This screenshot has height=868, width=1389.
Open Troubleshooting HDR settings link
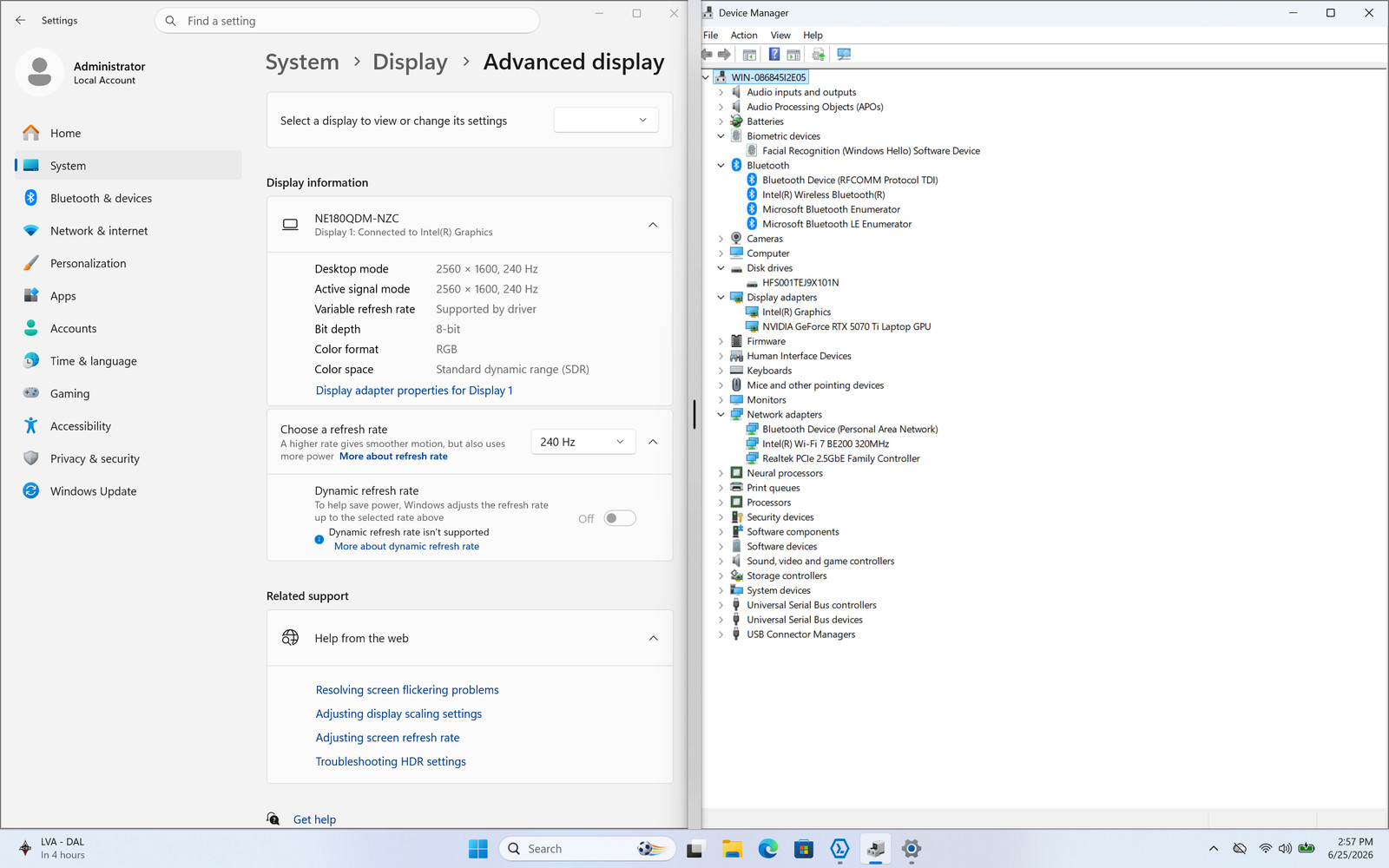pos(391,761)
